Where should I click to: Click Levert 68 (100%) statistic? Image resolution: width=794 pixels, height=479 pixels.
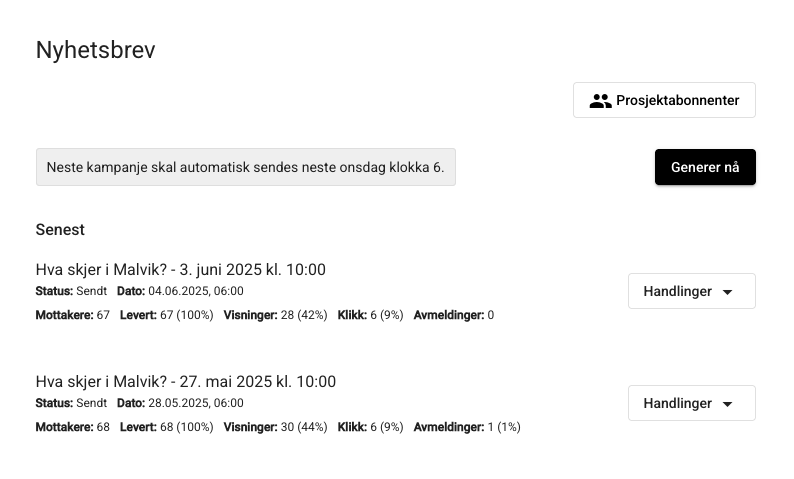[167, 427]
